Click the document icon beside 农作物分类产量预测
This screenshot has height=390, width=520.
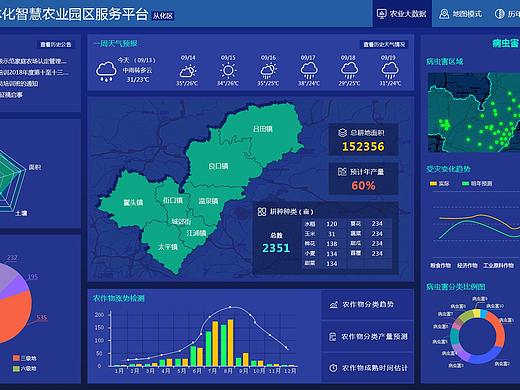[333, 337]
